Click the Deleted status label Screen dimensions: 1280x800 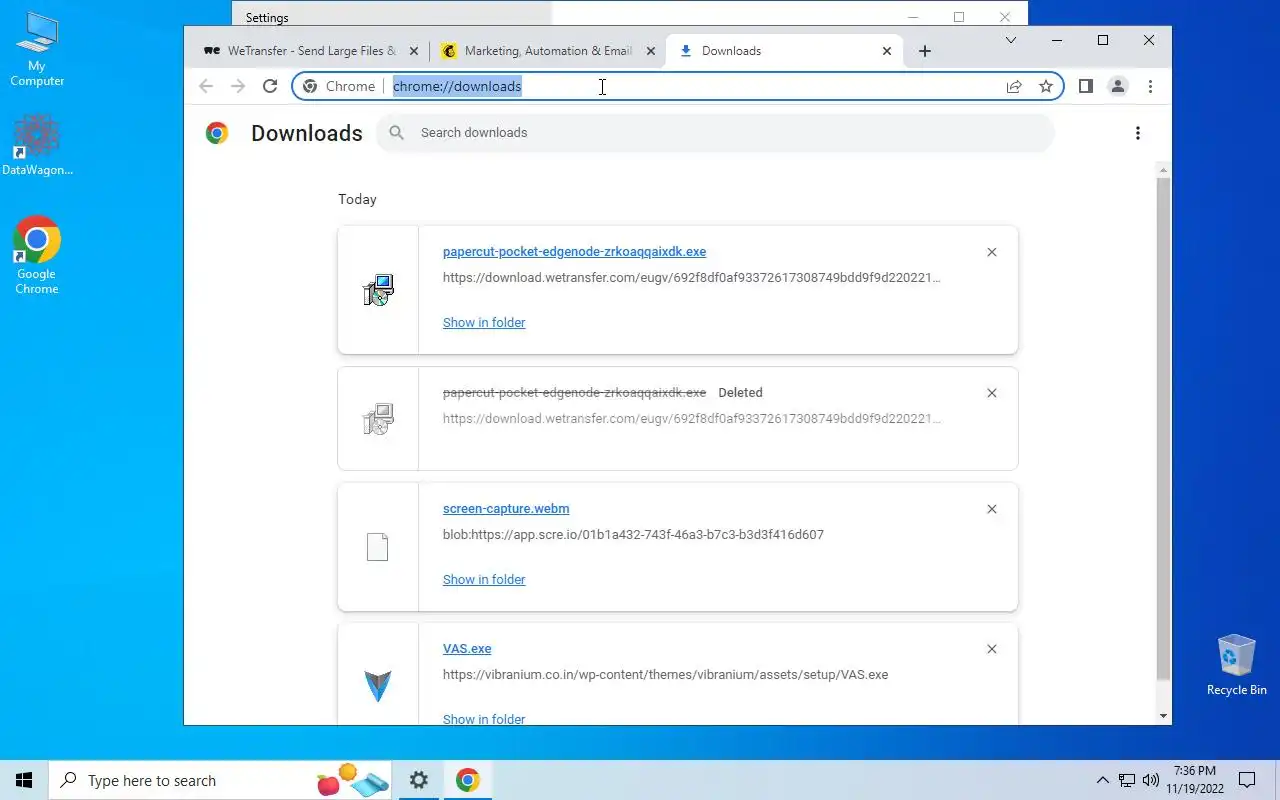[740, 393]
